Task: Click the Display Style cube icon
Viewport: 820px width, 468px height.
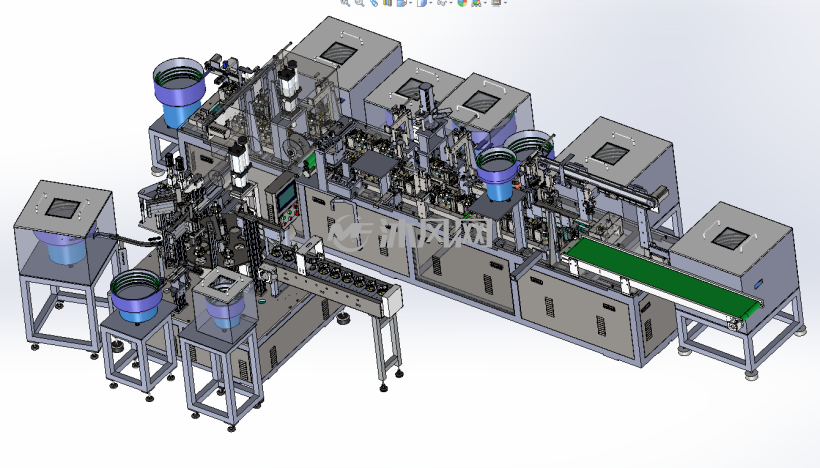Action: pyautogui.click(x=422, y=2)
